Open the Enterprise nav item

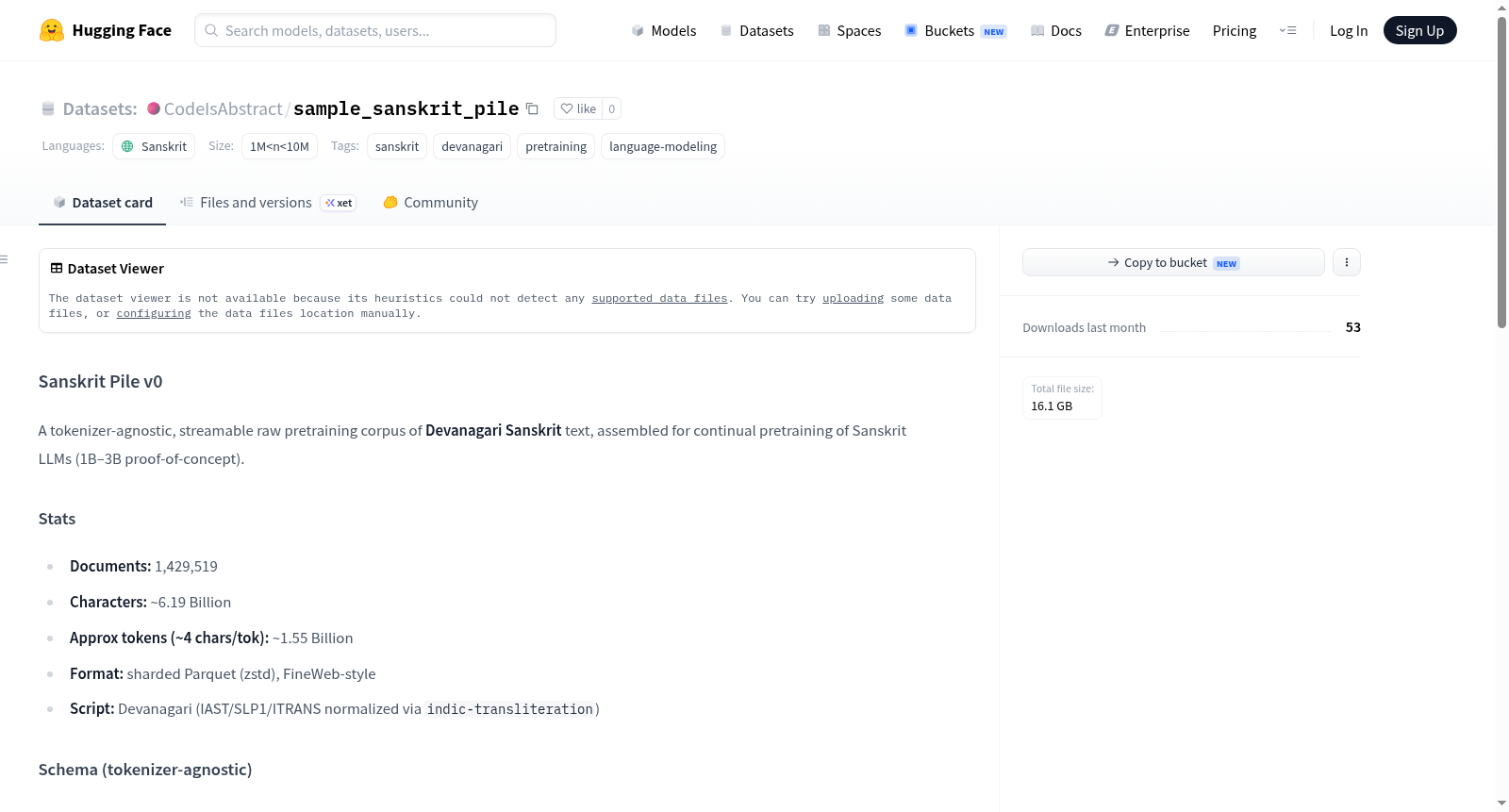[x=1147, y=30]
